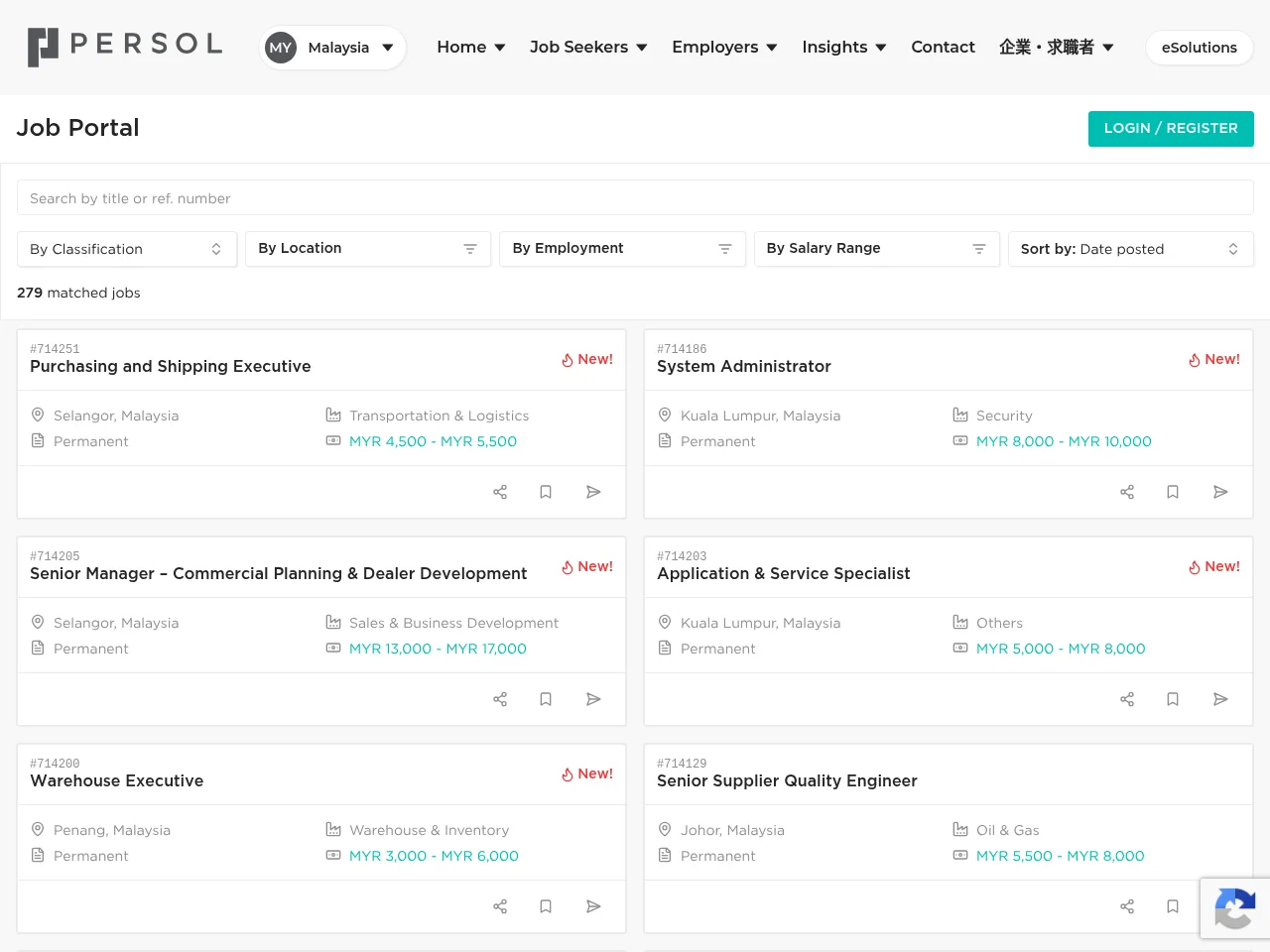Bookmark the Senior Manager Commercial Planning job
Screen dimensions: 1270x952
pyautogui.click(x=546, y=699)
